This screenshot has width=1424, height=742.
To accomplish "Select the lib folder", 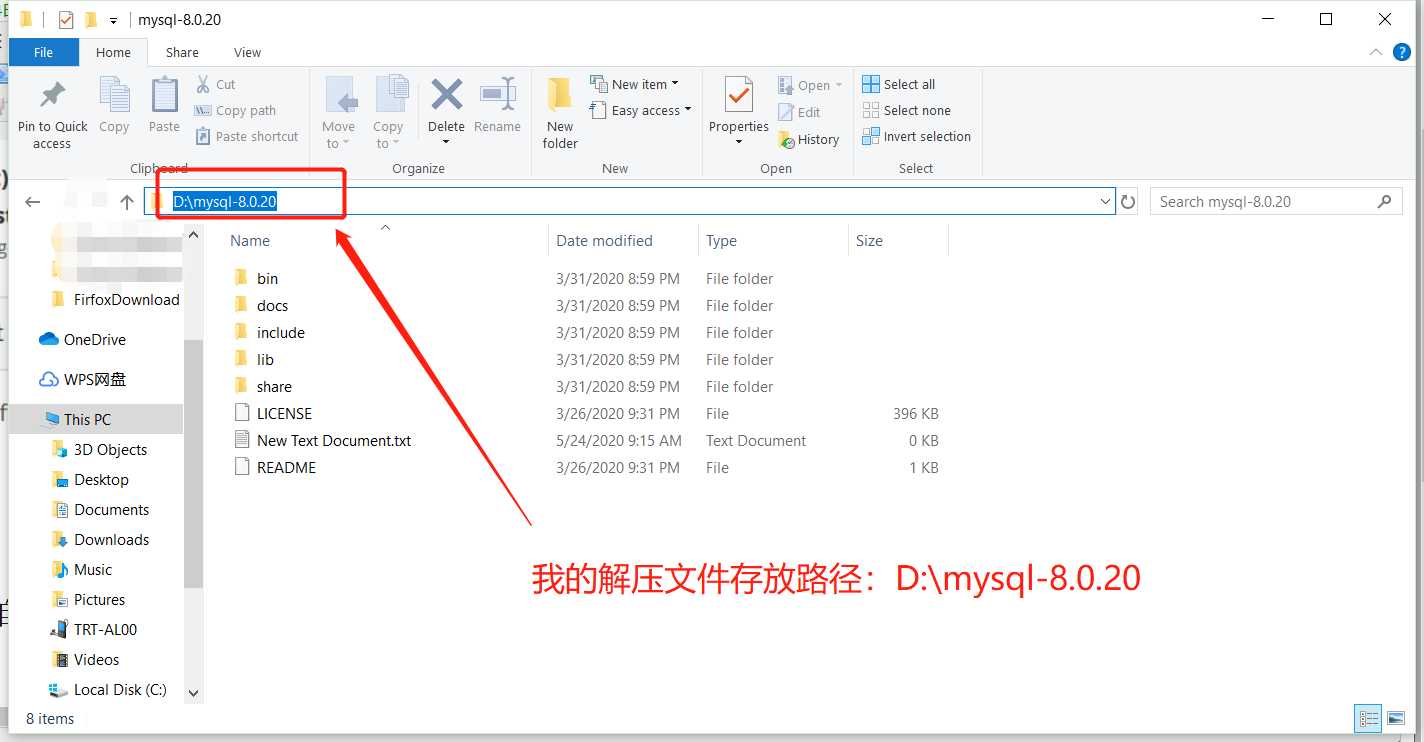I will coord(265,359).
